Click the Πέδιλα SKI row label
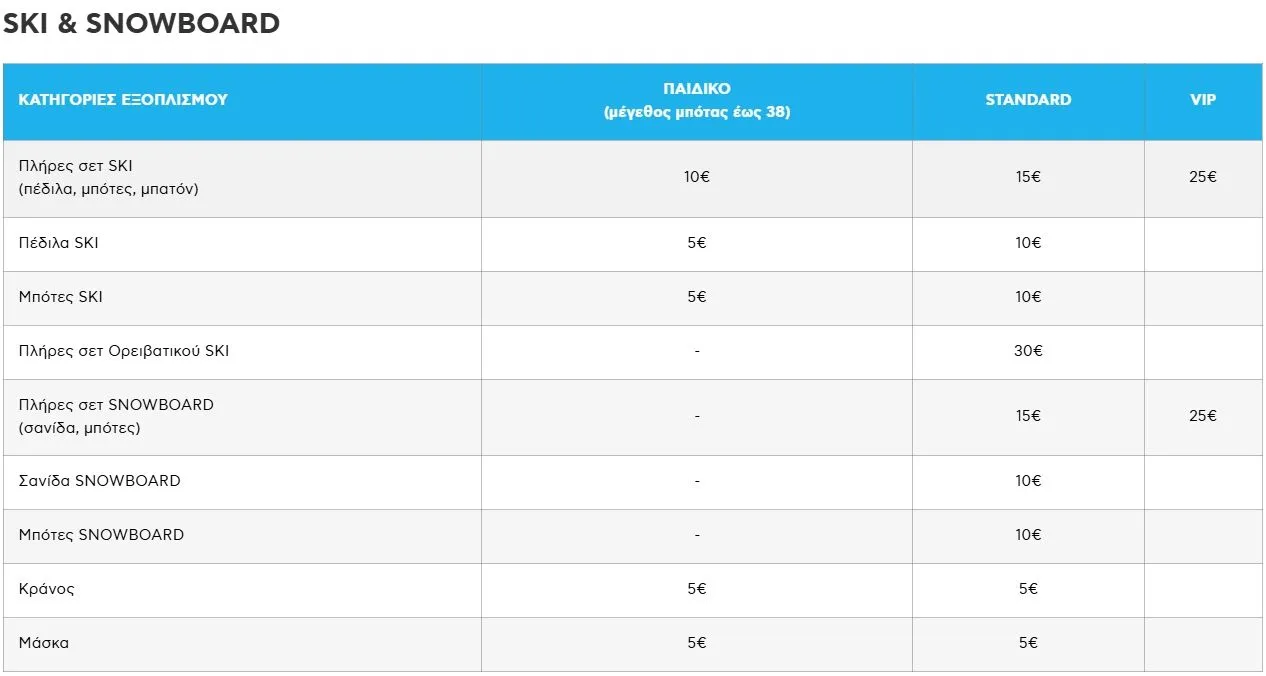Viewport: 1266px width, 676px height. [59, 243]
